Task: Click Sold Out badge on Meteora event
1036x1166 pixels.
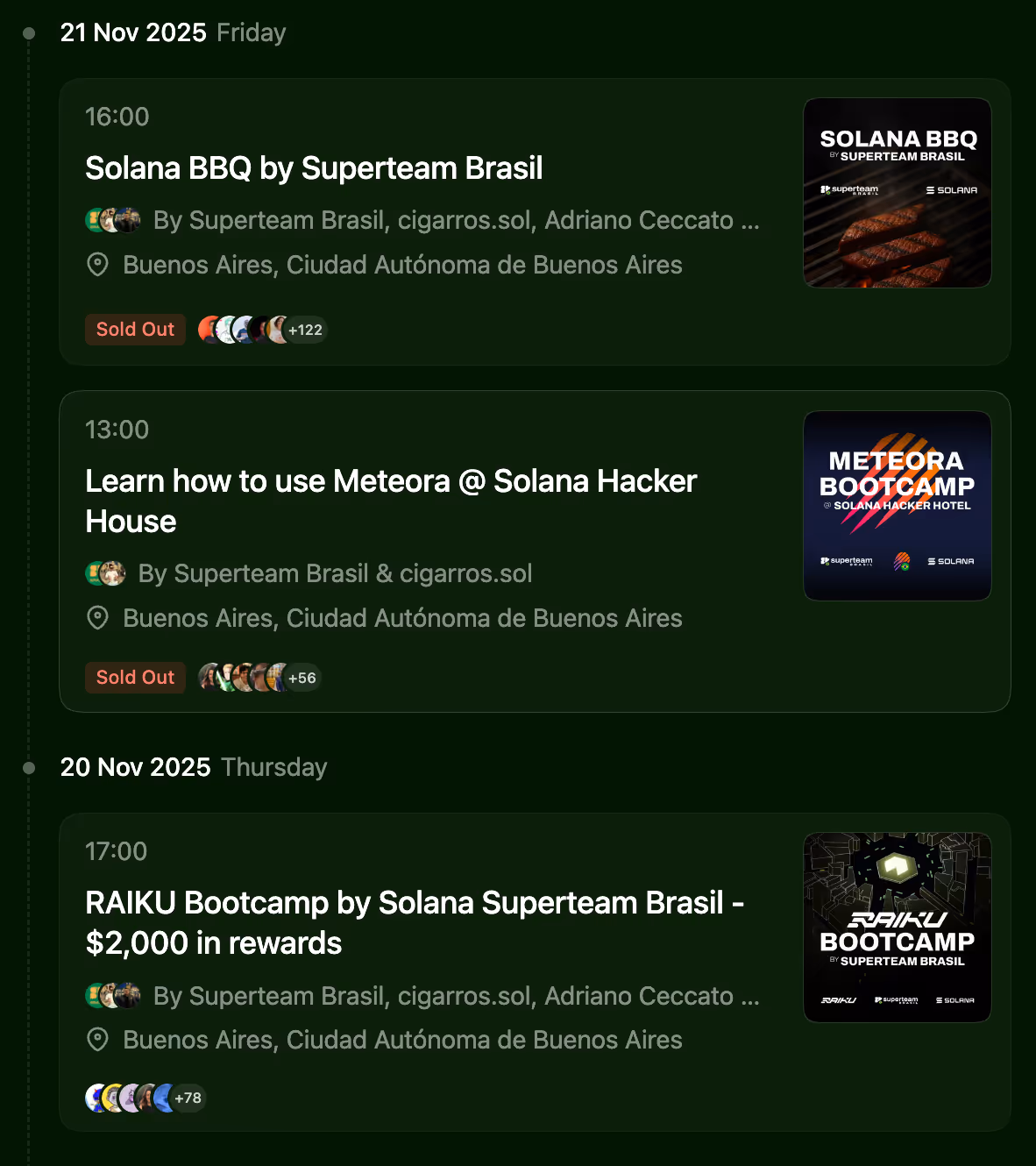Action: 135,678
